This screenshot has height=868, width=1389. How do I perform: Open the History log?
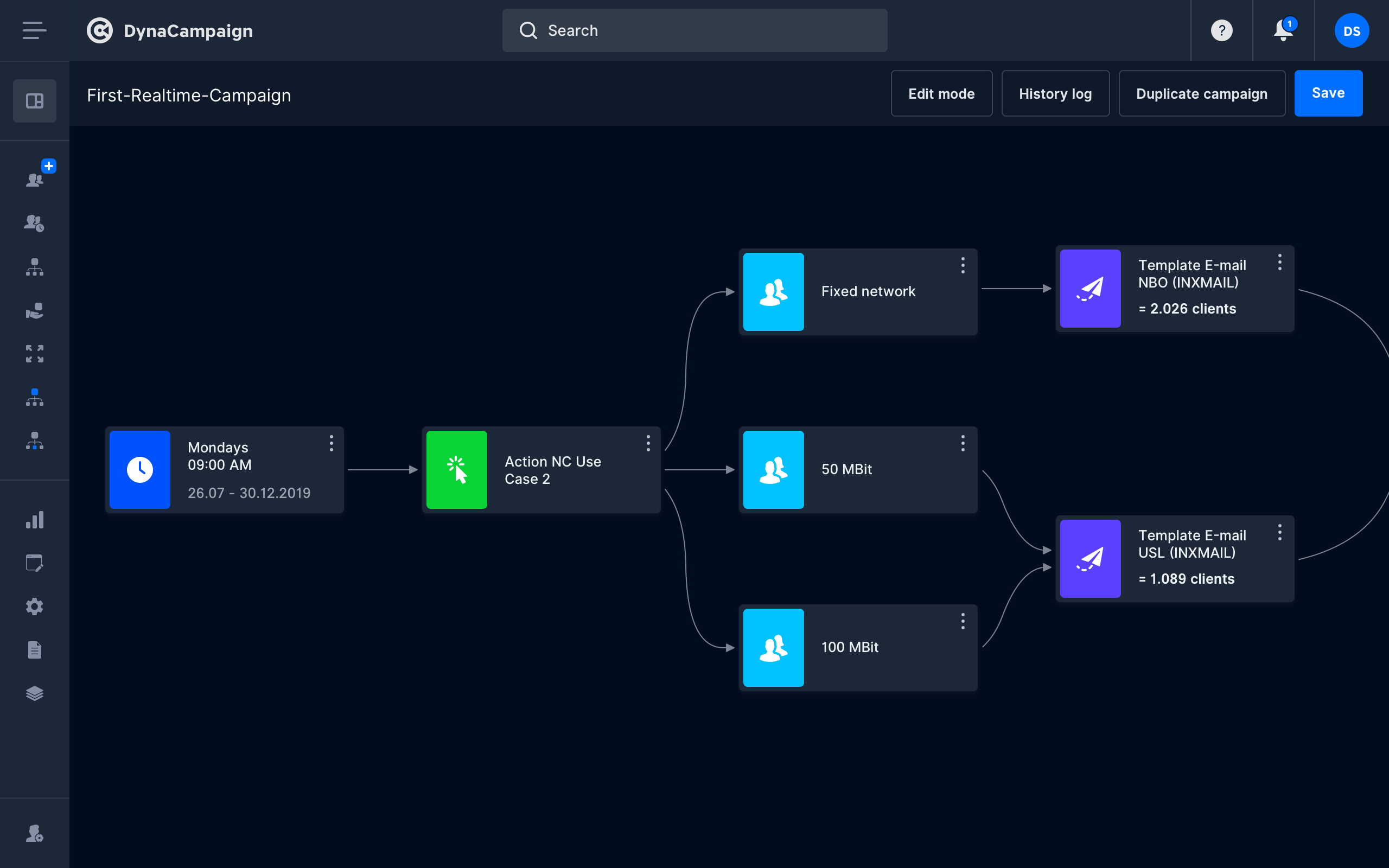pyautogui.click(x=1055, y=93)
